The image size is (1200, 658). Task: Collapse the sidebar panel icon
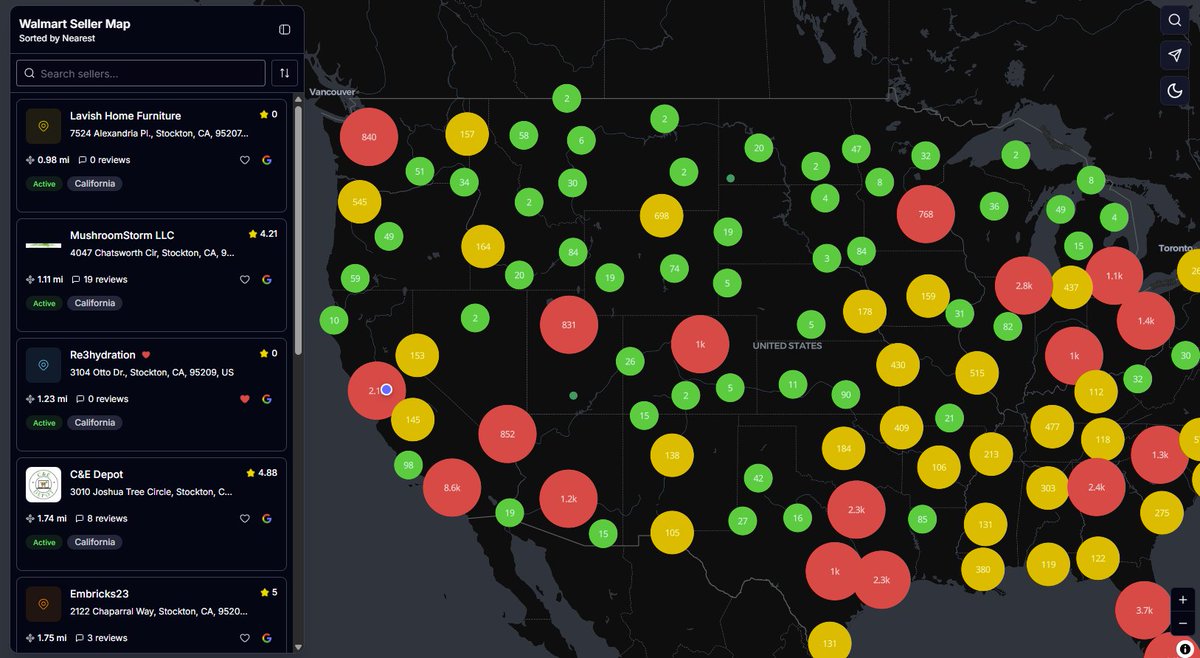click(285, 30)
